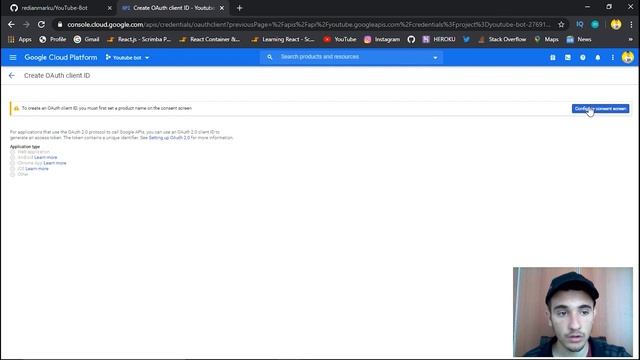Screen dimensions: 640x360
Task: Open the News bookmark
Action: (579, 40)
